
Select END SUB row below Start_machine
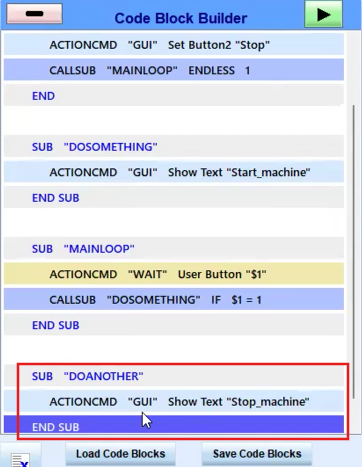pyautogui.click(x=174, y=198)
